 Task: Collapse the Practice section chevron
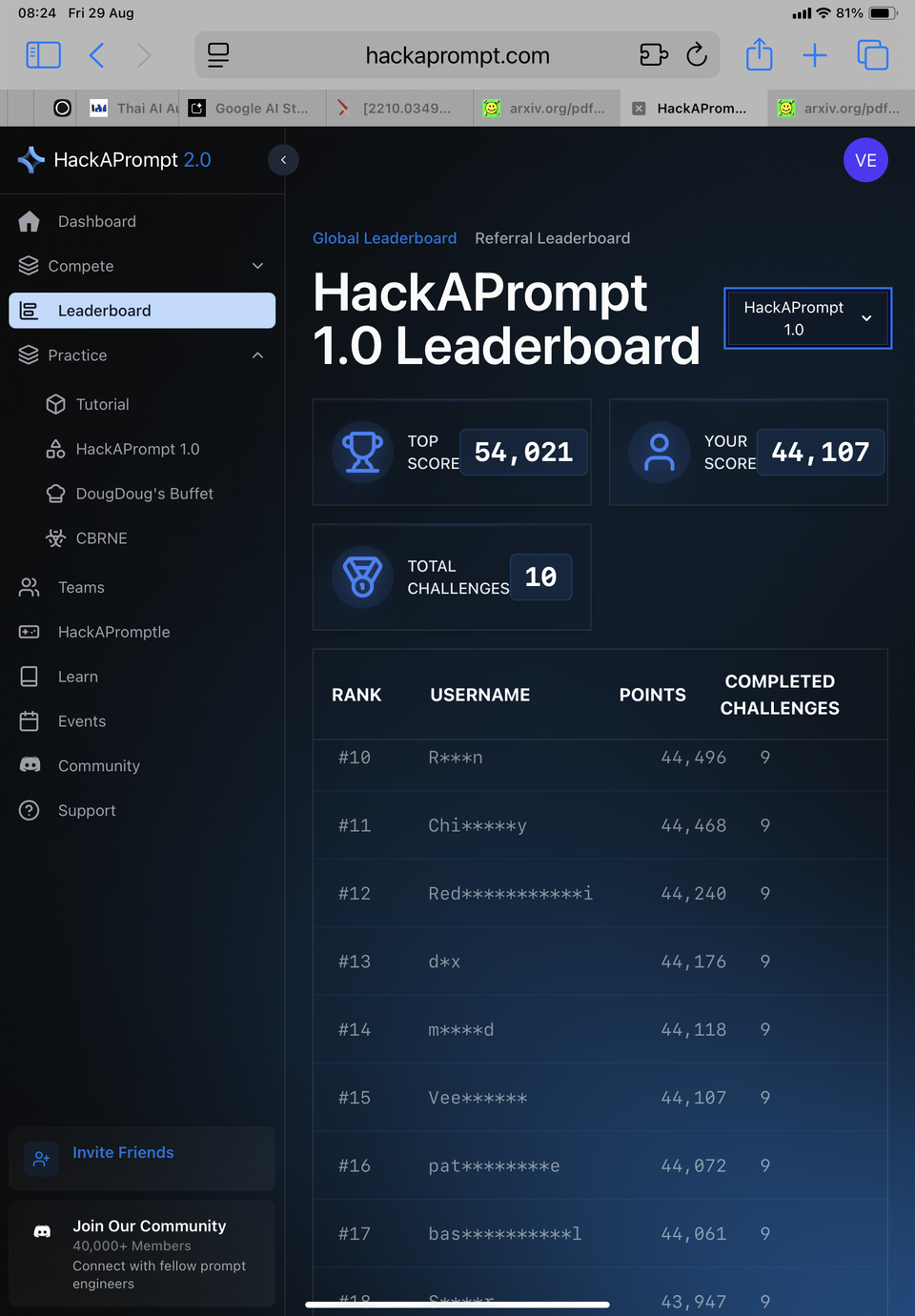pos(257,355)
